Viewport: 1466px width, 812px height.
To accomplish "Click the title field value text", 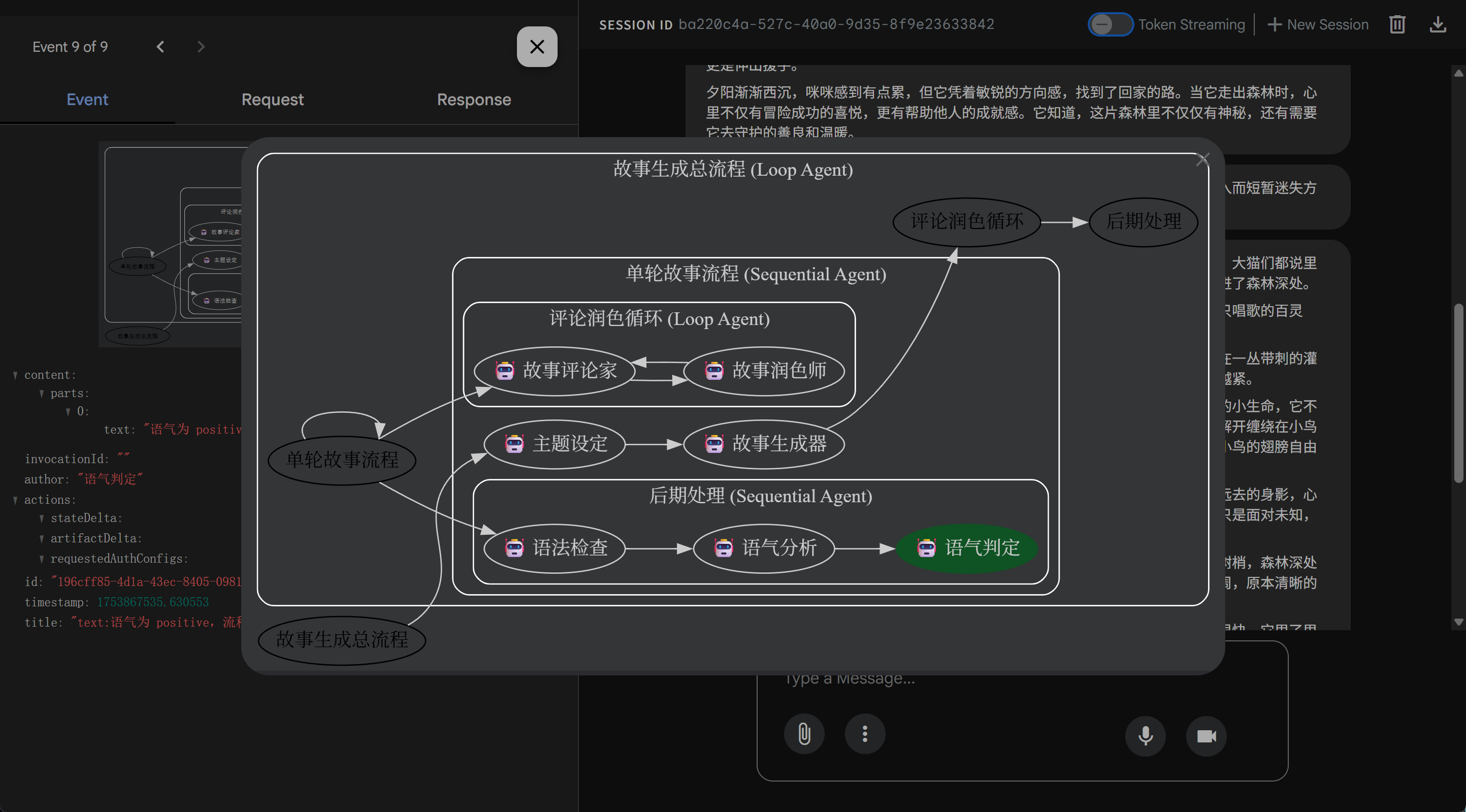I will pos(156,623).
